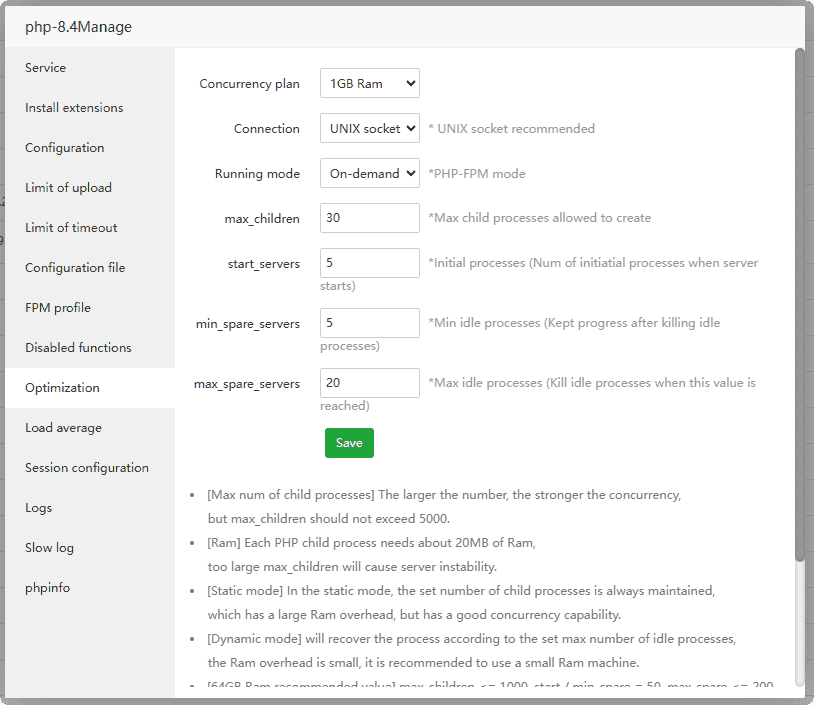Expand the Connection type dropdown
The width and height of the screenshot is (814, 705).
pyautogui.click(x=369, y=129)
